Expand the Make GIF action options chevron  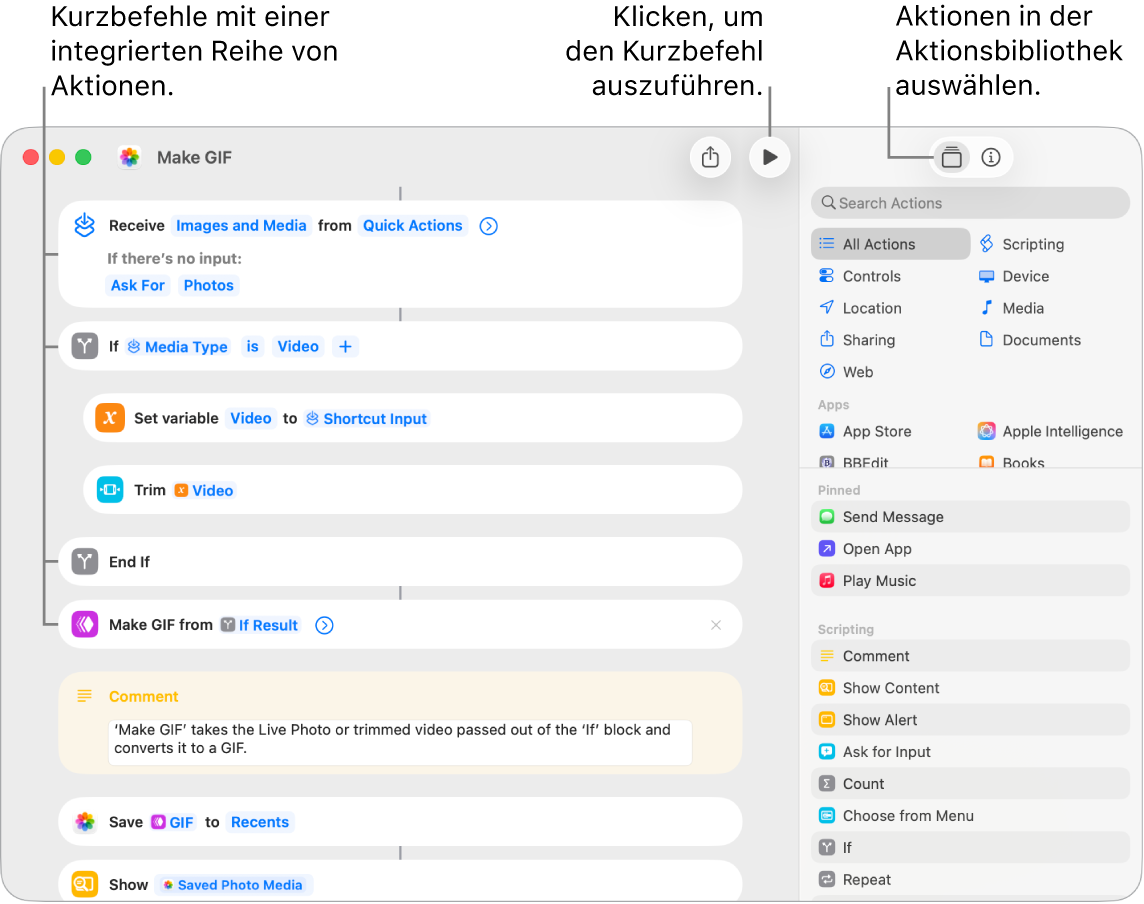click(x=324, y=625)
